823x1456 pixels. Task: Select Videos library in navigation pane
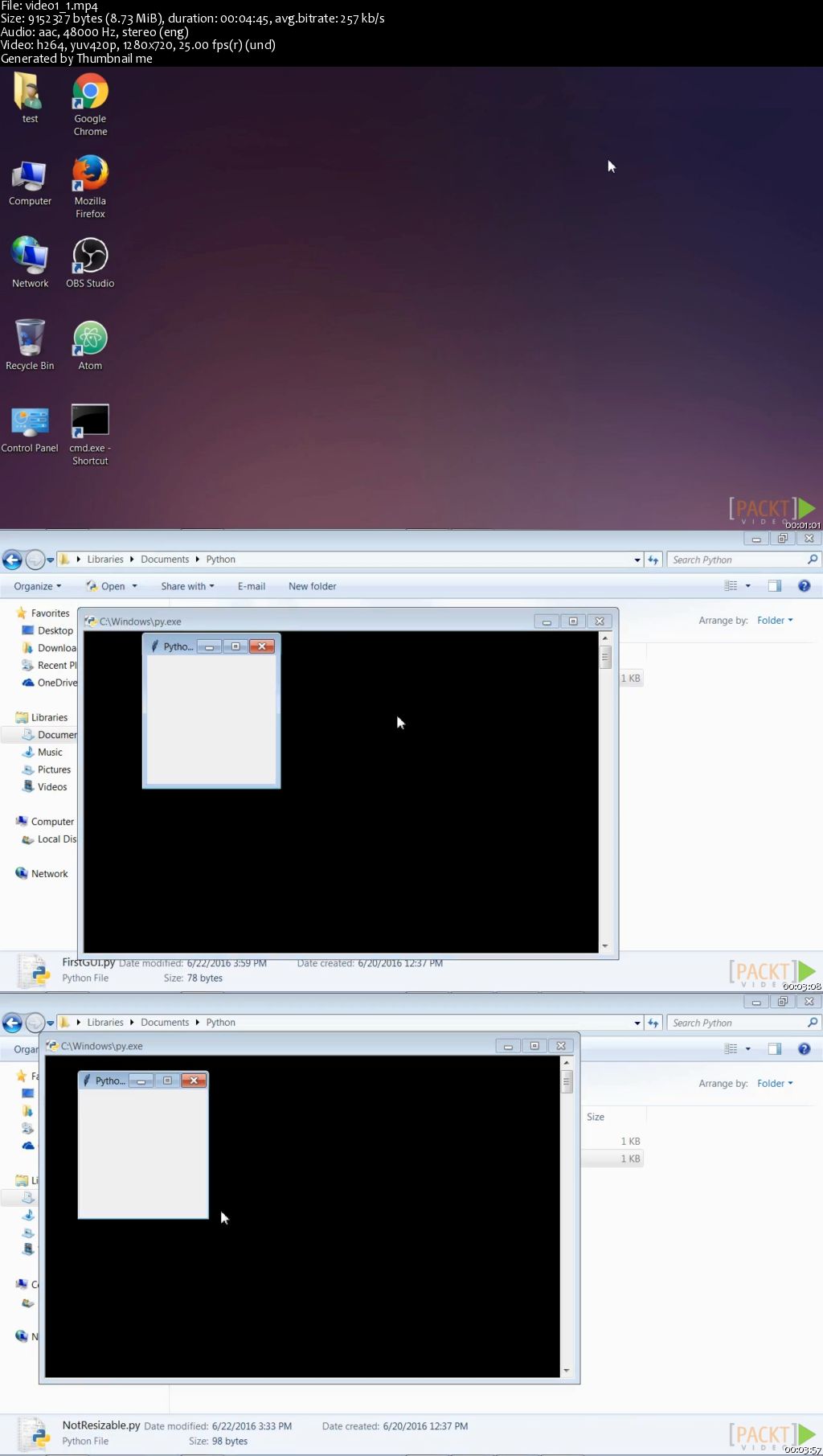pyautogui.click(x=45, y=787)
